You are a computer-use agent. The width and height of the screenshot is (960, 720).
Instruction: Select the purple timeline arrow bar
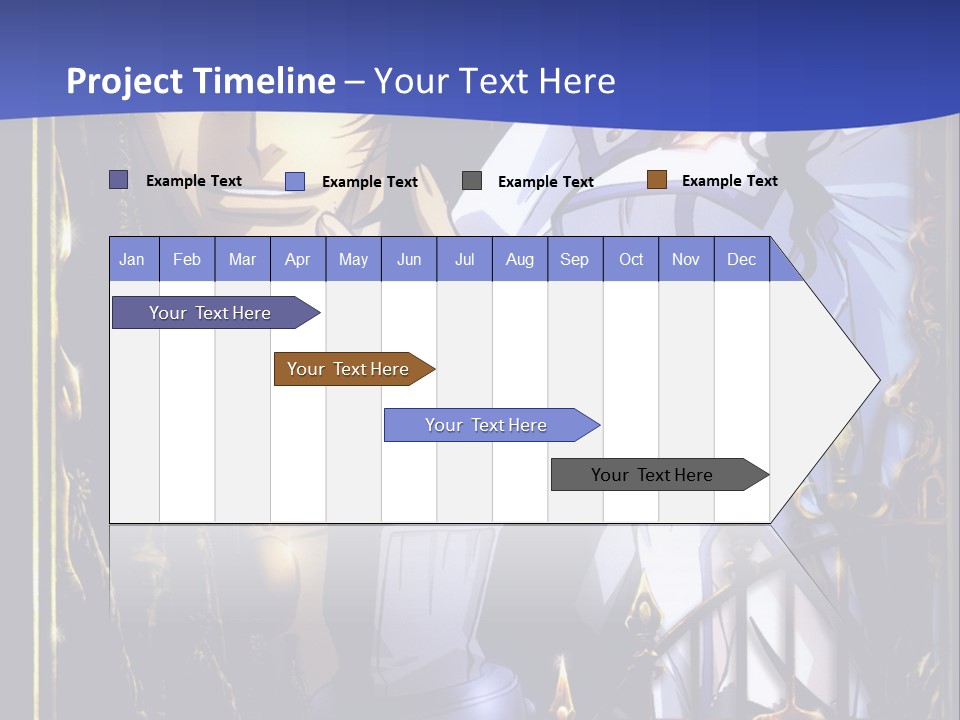210,313
